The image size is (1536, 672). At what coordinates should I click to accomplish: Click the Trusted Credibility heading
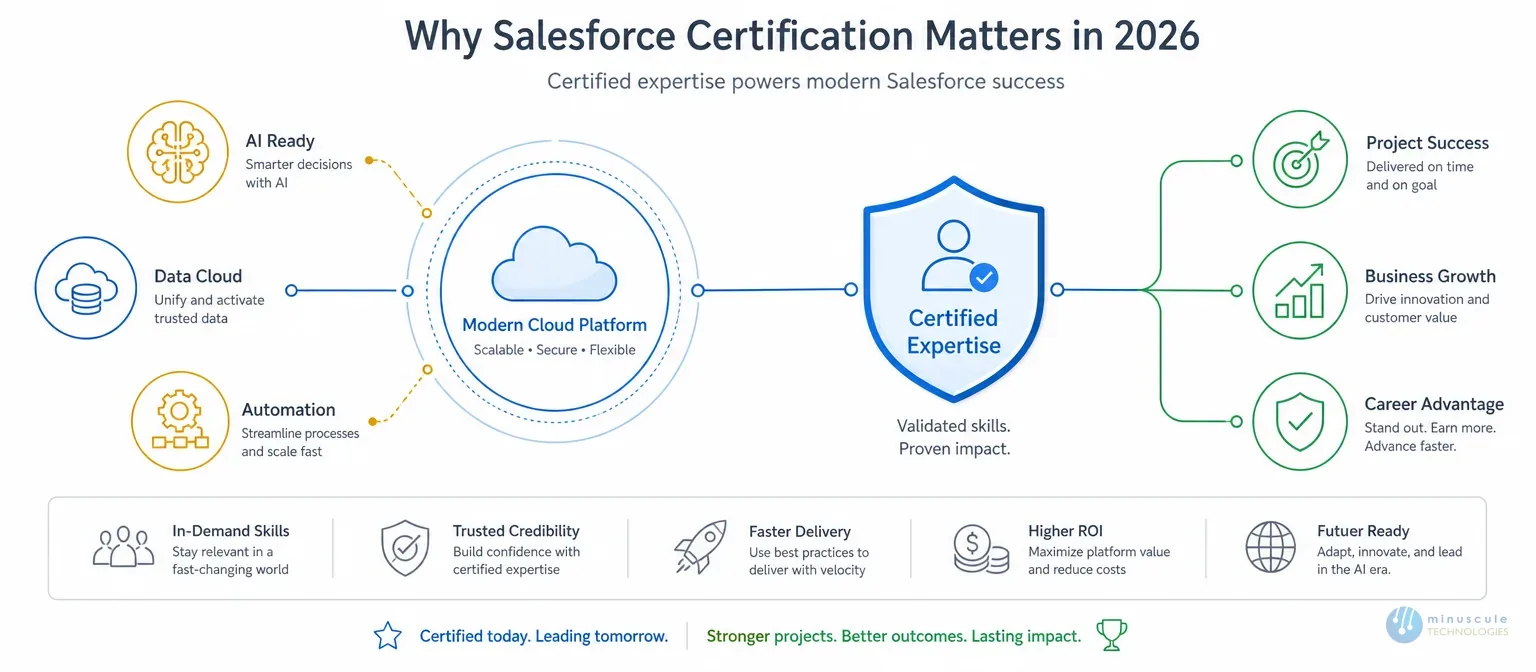(516, 531)
